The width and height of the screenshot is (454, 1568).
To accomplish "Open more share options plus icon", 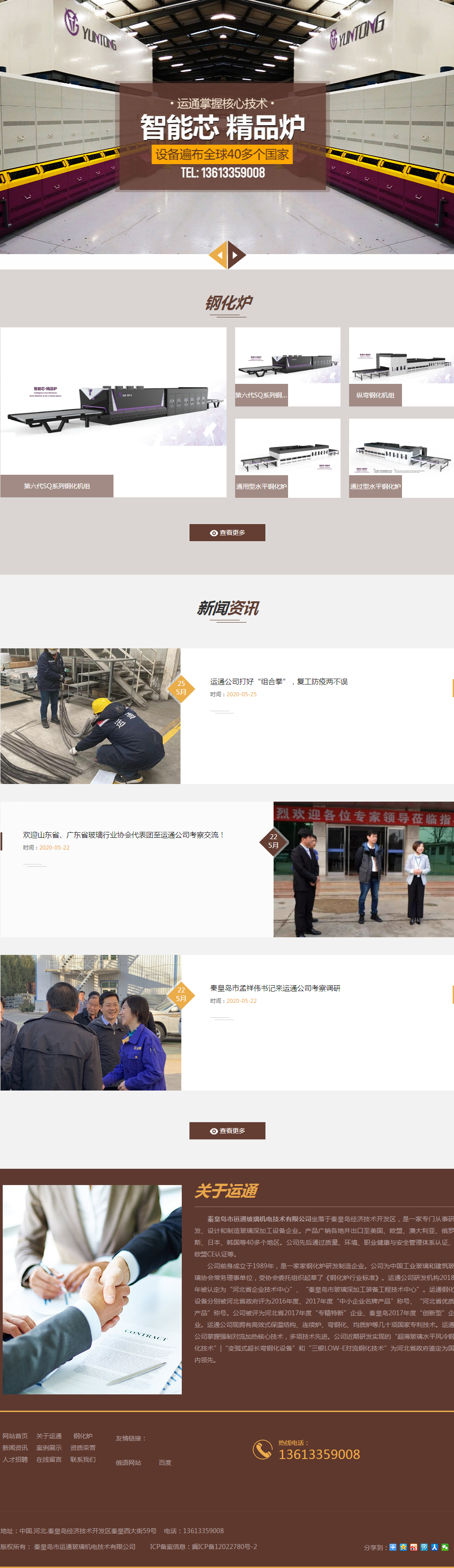I will point(393,1547).
